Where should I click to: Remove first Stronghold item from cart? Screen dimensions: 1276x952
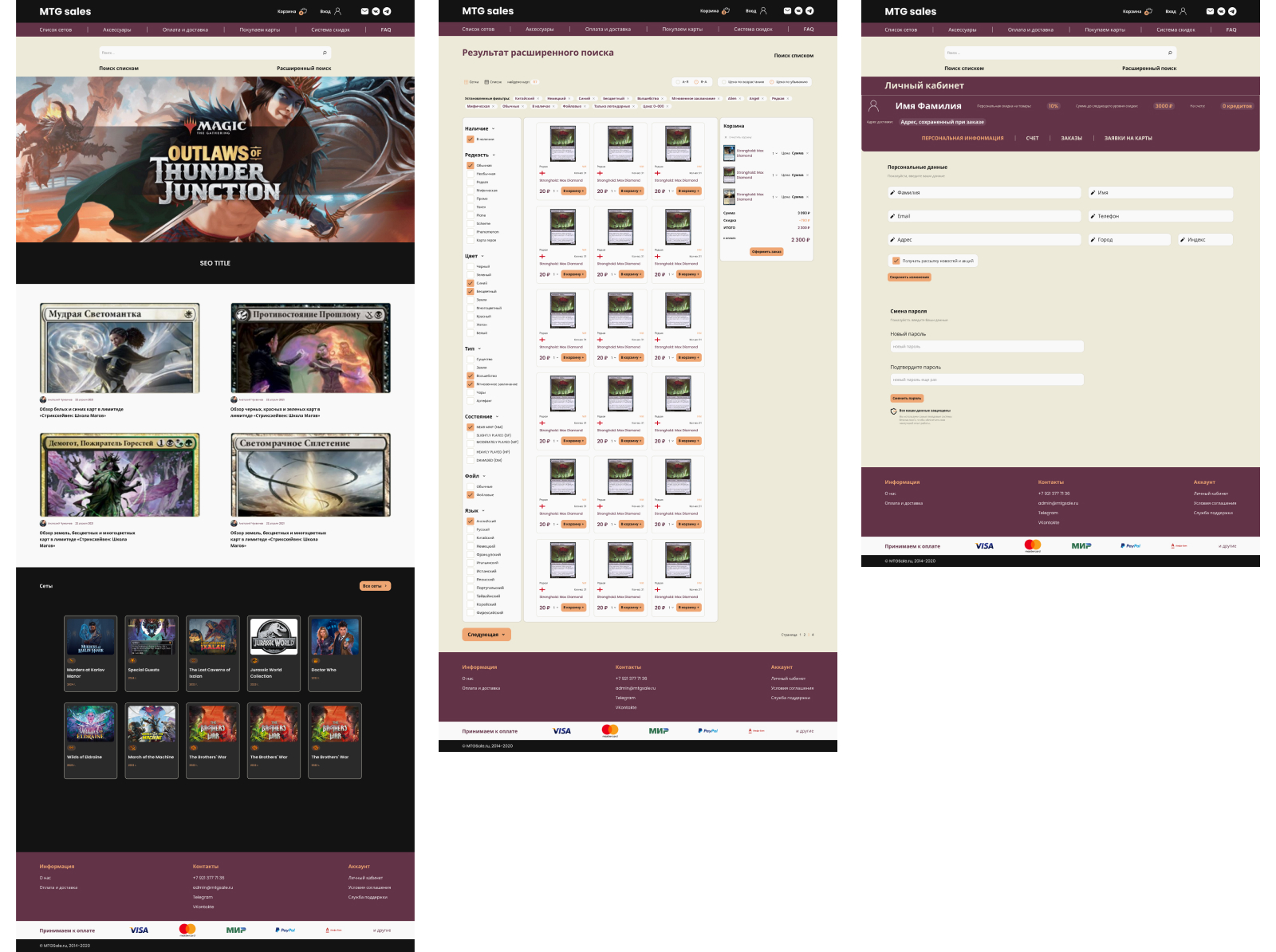(x=807, y=153)
